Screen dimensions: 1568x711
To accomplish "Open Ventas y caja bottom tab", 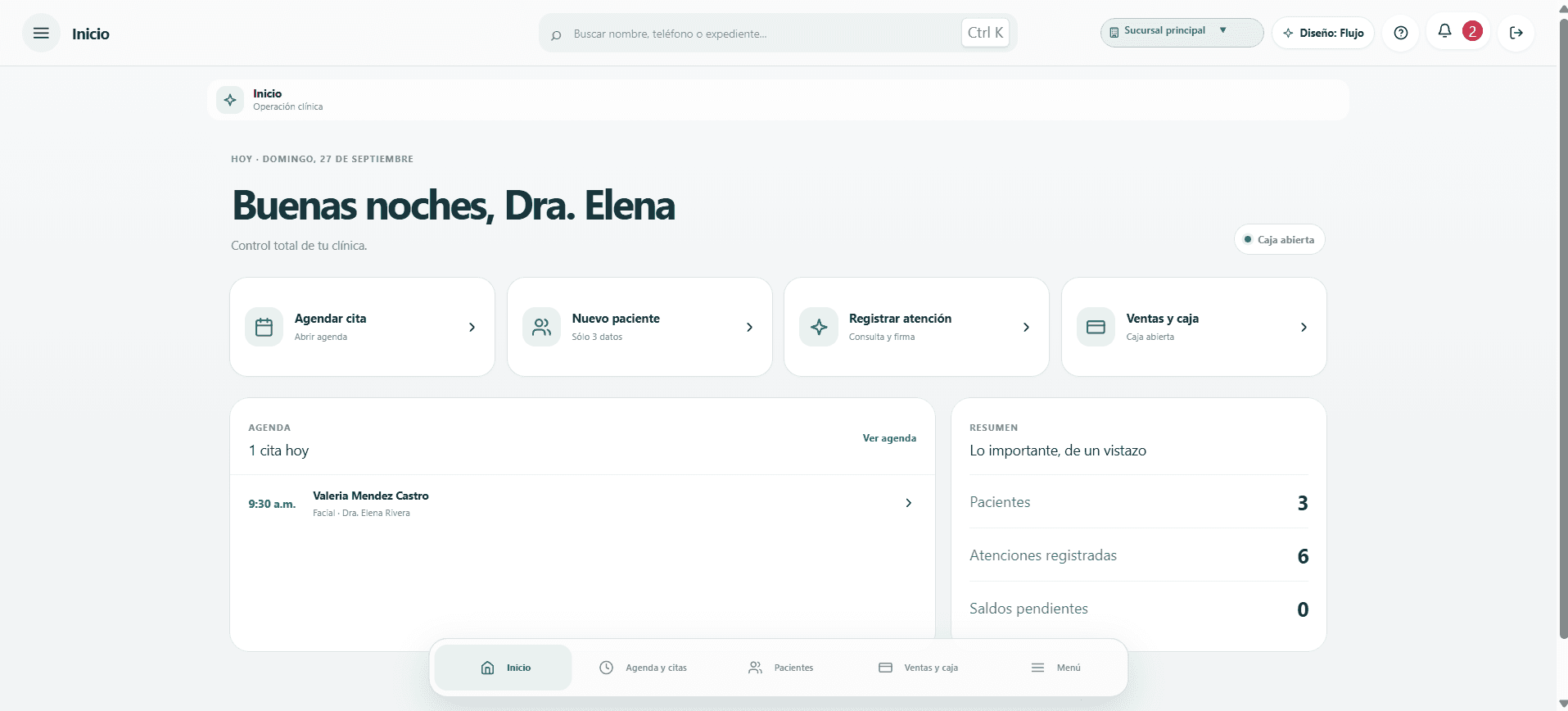I will pos(918,668).
